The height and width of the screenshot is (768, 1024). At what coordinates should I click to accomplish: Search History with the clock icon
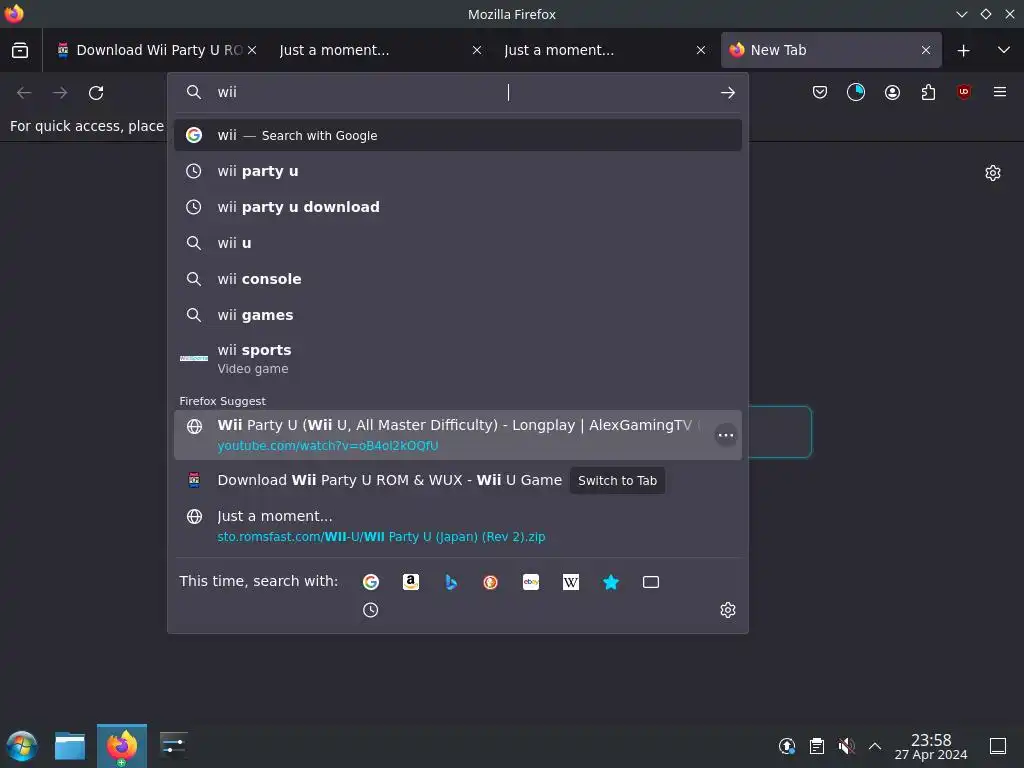pos(371,610)
